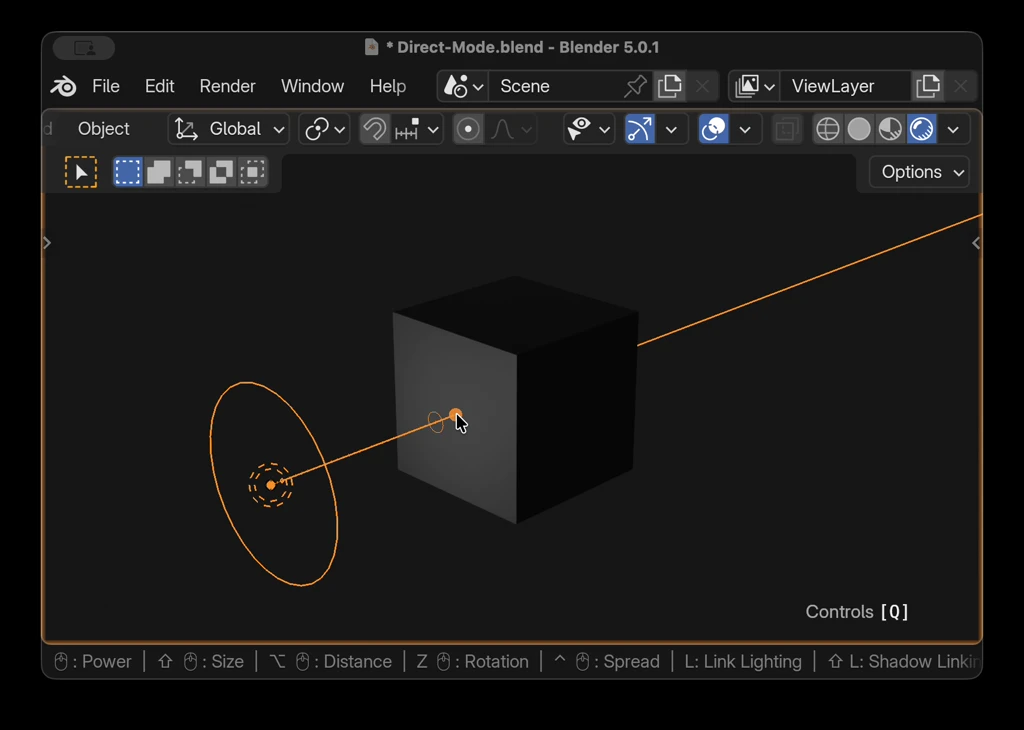Toggle viewport gizmo display
Image resolution: width=1024 pixels, height=730 pixels.
click(x=640, y=129)
